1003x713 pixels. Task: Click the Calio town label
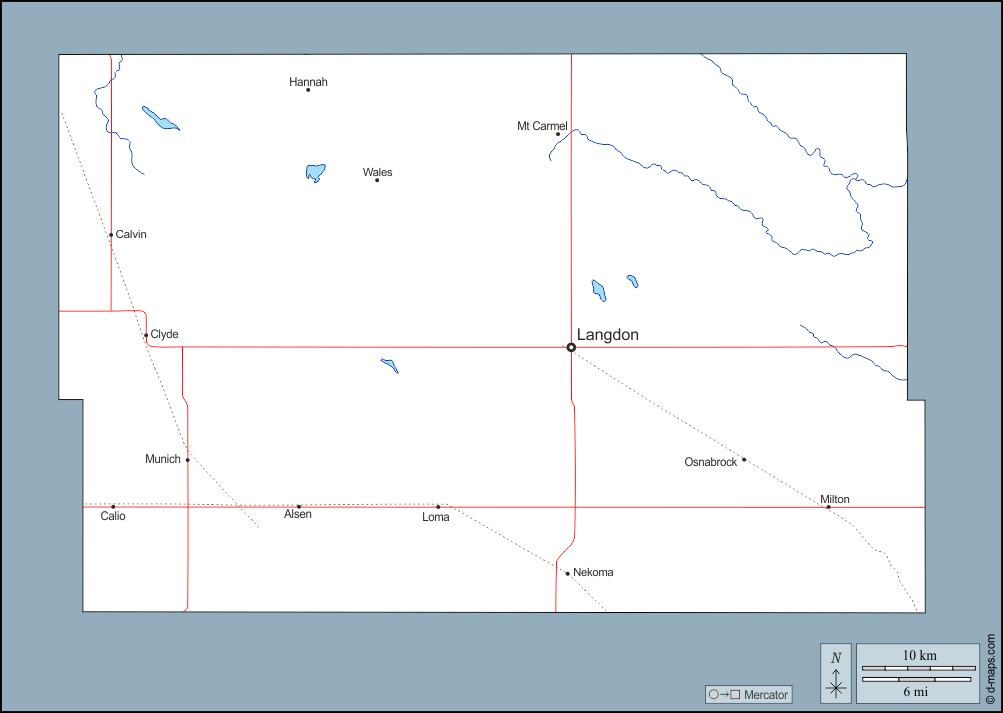click(x=113, y=516)
